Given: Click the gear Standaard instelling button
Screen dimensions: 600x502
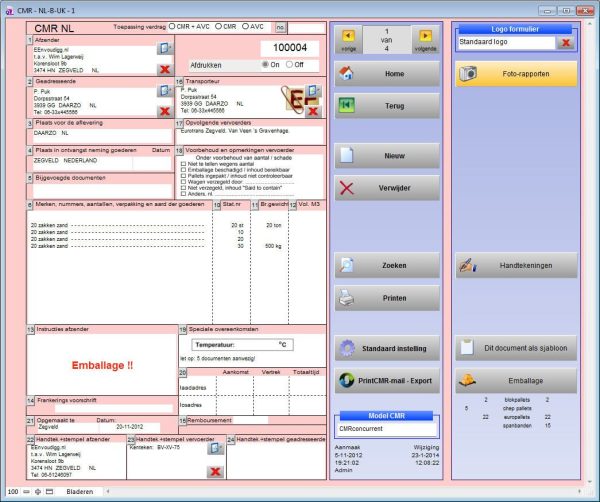Looking at the screenshot, I should point(387,348).
